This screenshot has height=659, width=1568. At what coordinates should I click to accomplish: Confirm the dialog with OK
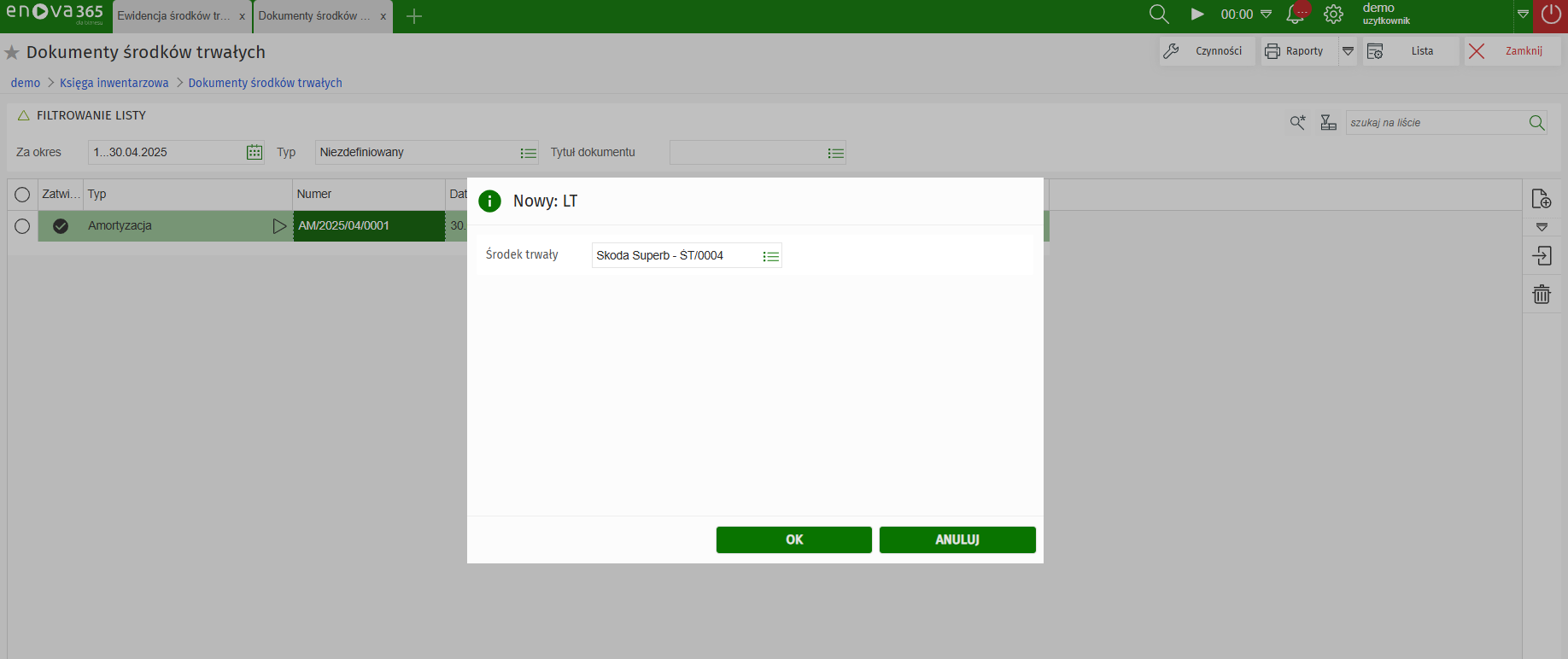pyautogui.click(x=793, y=539)
